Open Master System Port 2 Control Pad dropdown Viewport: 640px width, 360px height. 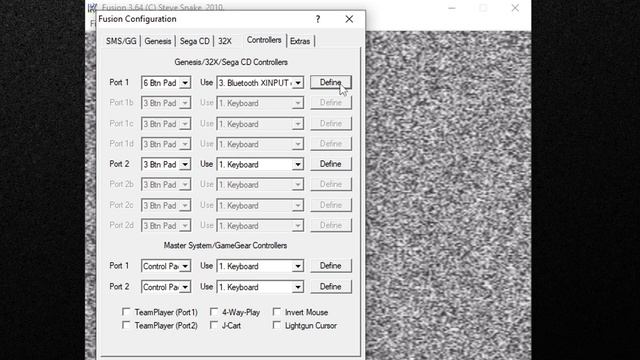(166, 287)
